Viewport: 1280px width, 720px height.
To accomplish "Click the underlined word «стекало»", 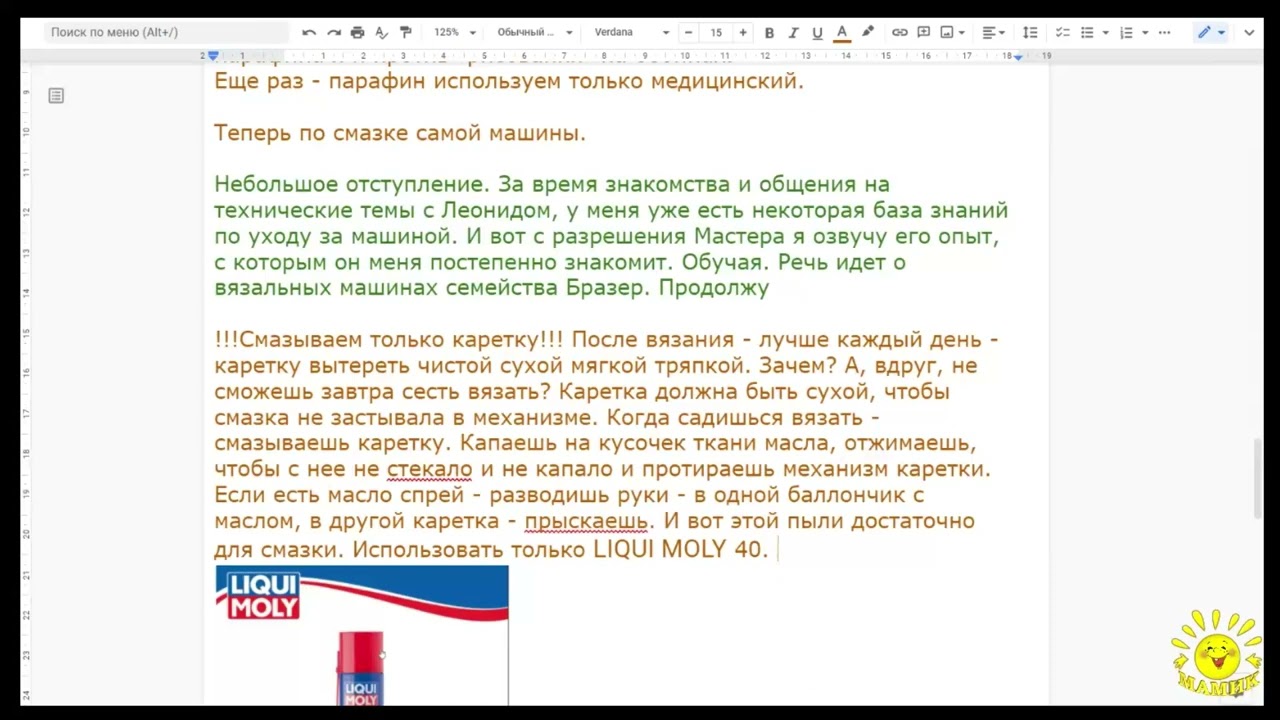I will (429, 469).
